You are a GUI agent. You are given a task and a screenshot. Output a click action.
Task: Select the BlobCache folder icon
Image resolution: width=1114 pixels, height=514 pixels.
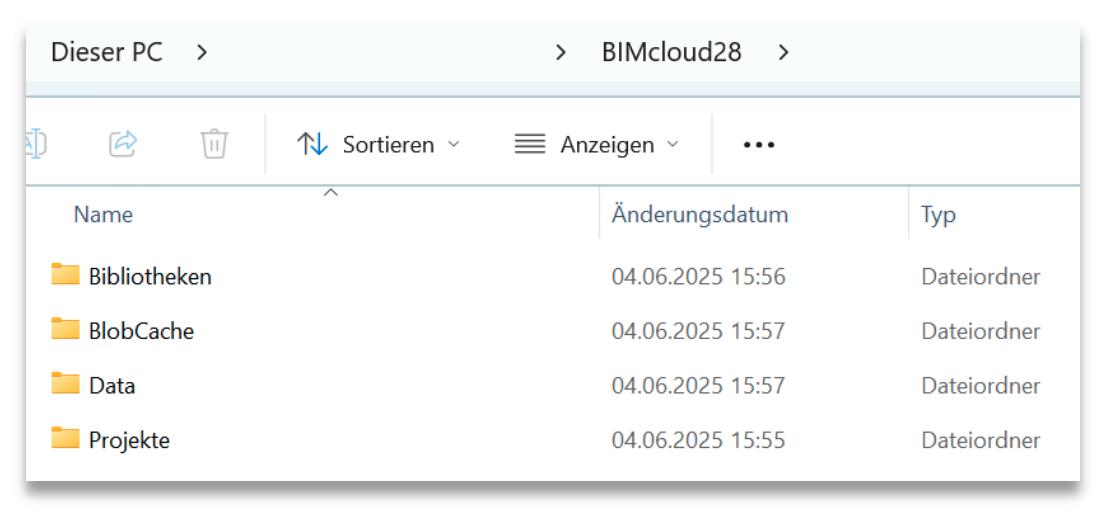(x=65, y=329)
